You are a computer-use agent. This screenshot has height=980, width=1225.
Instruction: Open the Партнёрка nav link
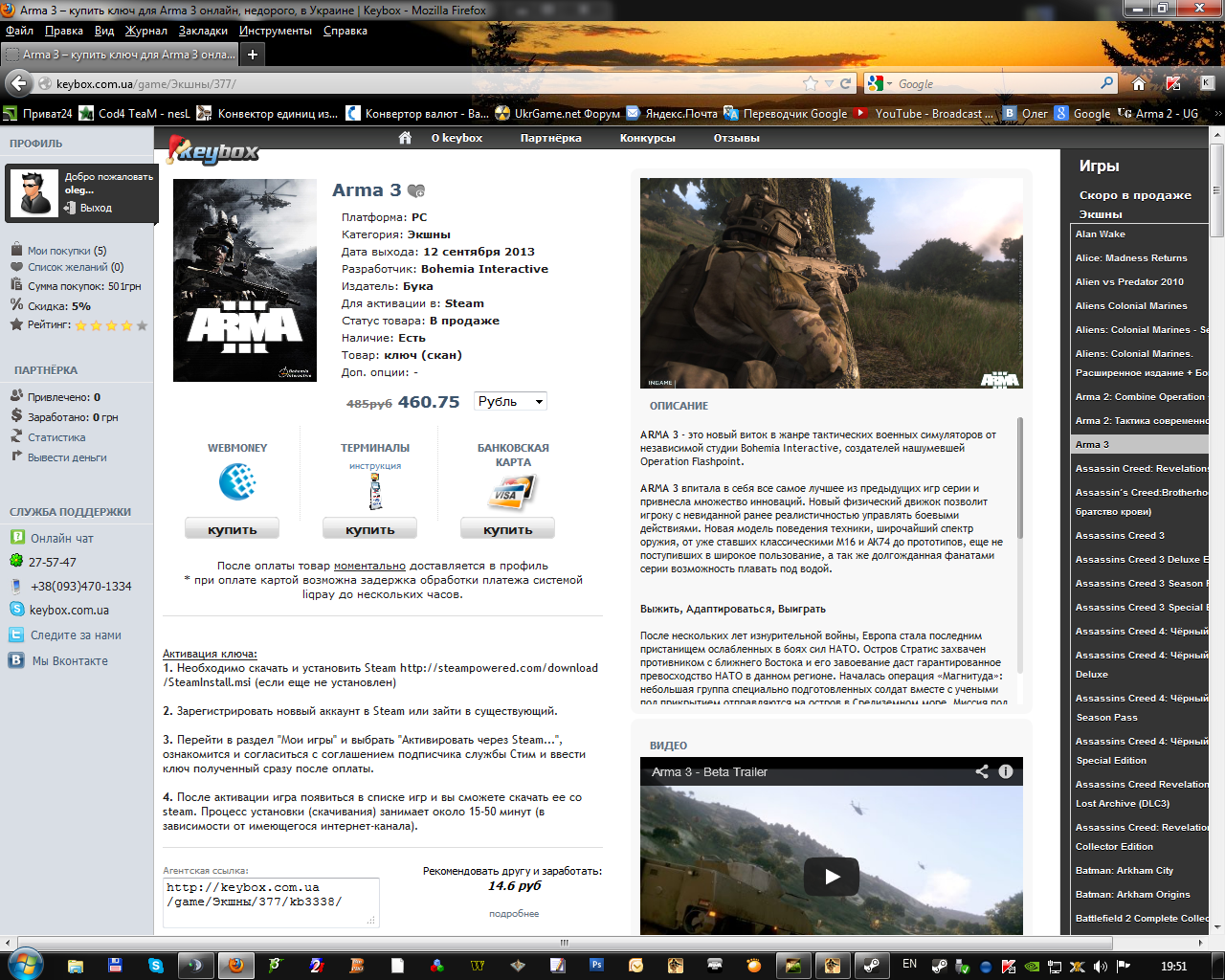click(x=550, y=138)
